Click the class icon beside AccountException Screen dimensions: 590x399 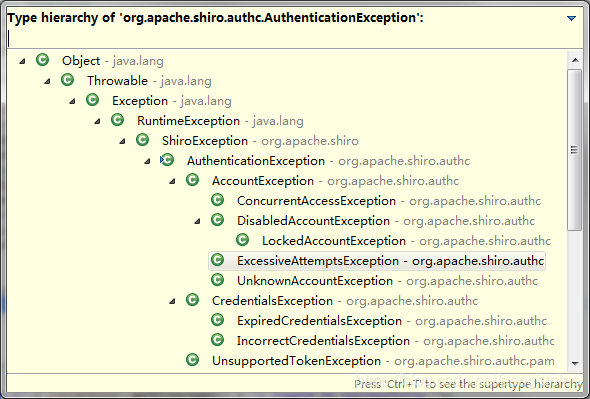click(x=192, y=180)
